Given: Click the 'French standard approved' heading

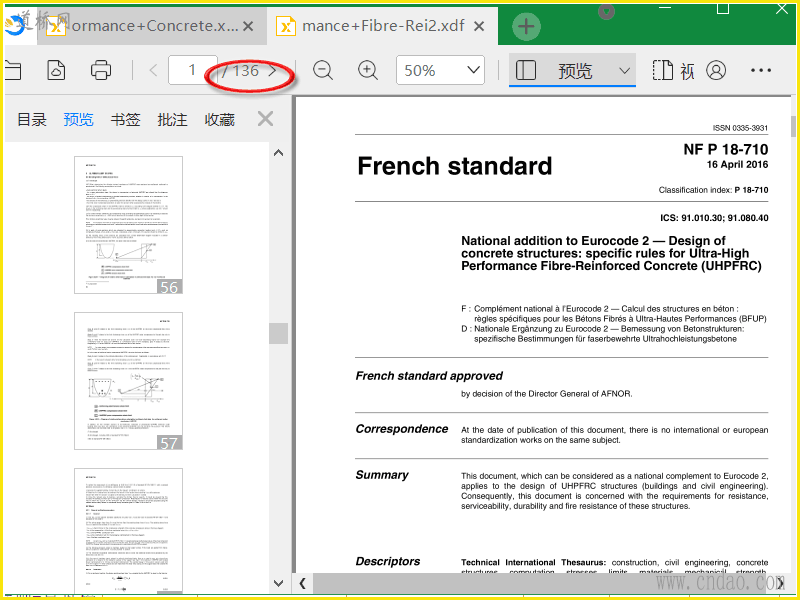Looking at the screenshot, I should pyautogui.click(x=429, y=376).
